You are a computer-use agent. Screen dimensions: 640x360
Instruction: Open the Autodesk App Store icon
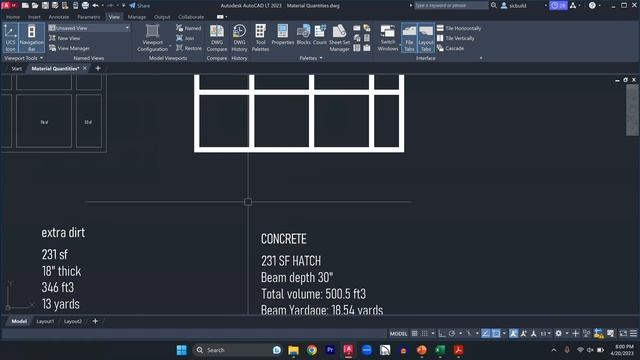pyautogui.click(x=573, y=5)
